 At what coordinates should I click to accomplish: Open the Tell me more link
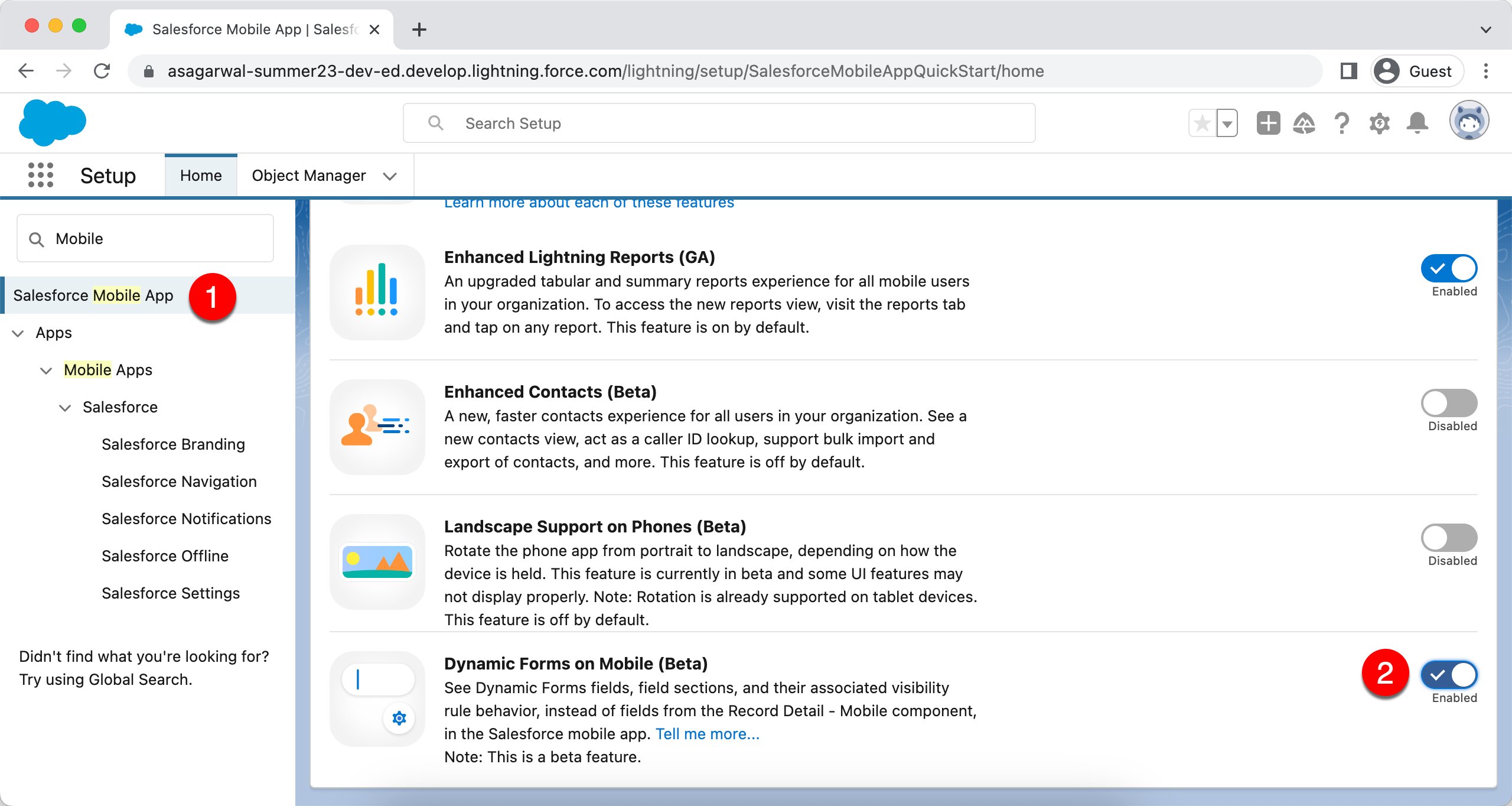707,733
